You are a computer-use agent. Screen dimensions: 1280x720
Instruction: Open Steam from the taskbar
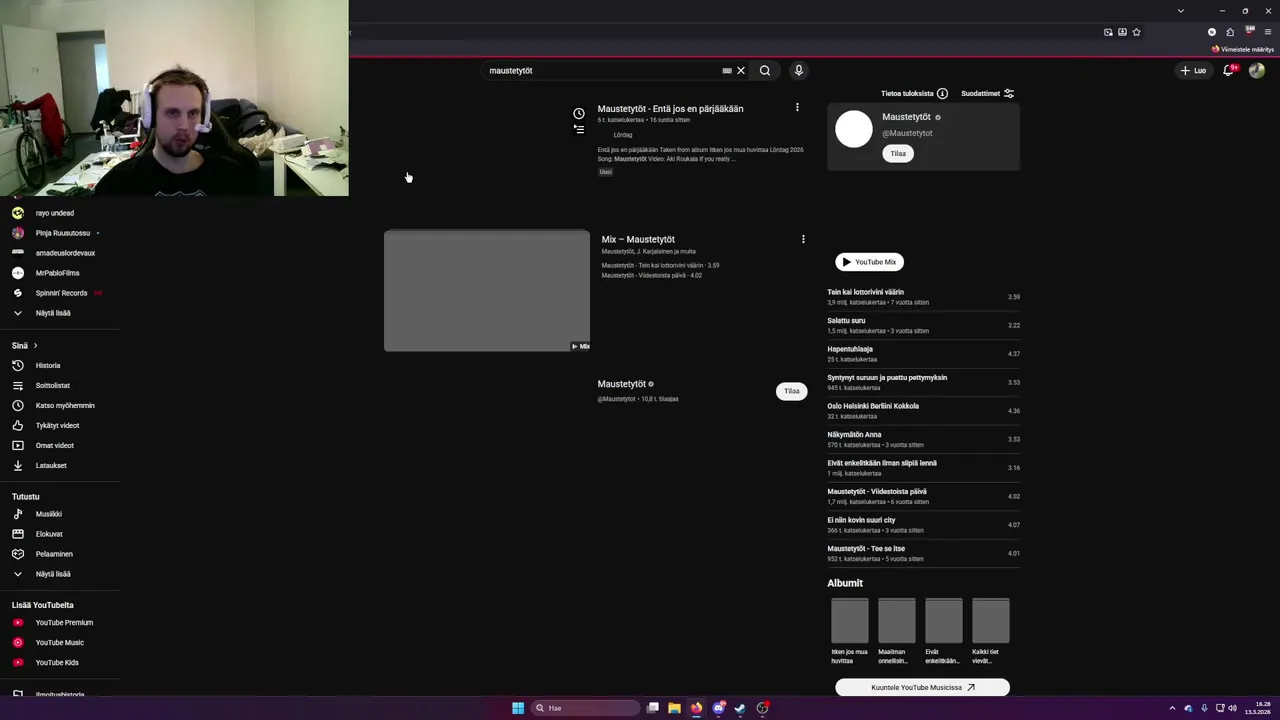740,708
